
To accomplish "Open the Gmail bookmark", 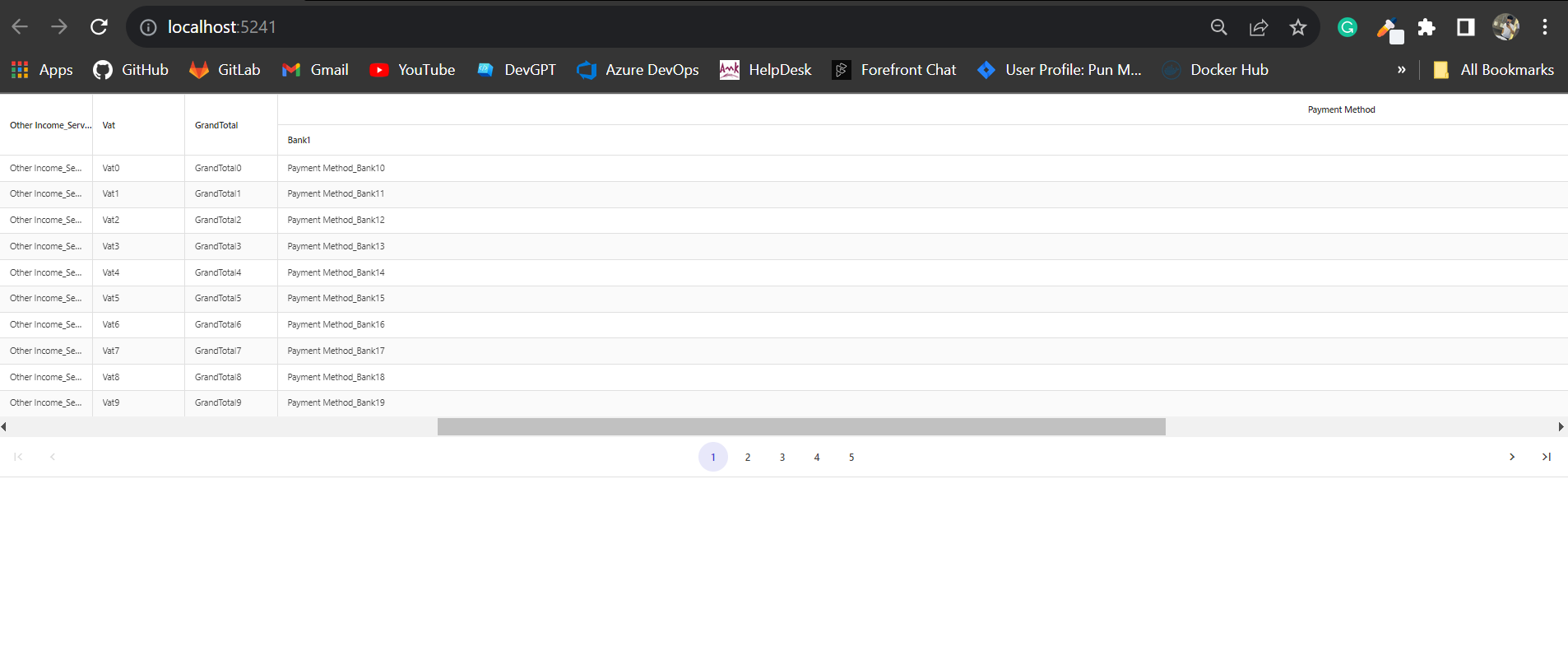I will click(315, 70).
